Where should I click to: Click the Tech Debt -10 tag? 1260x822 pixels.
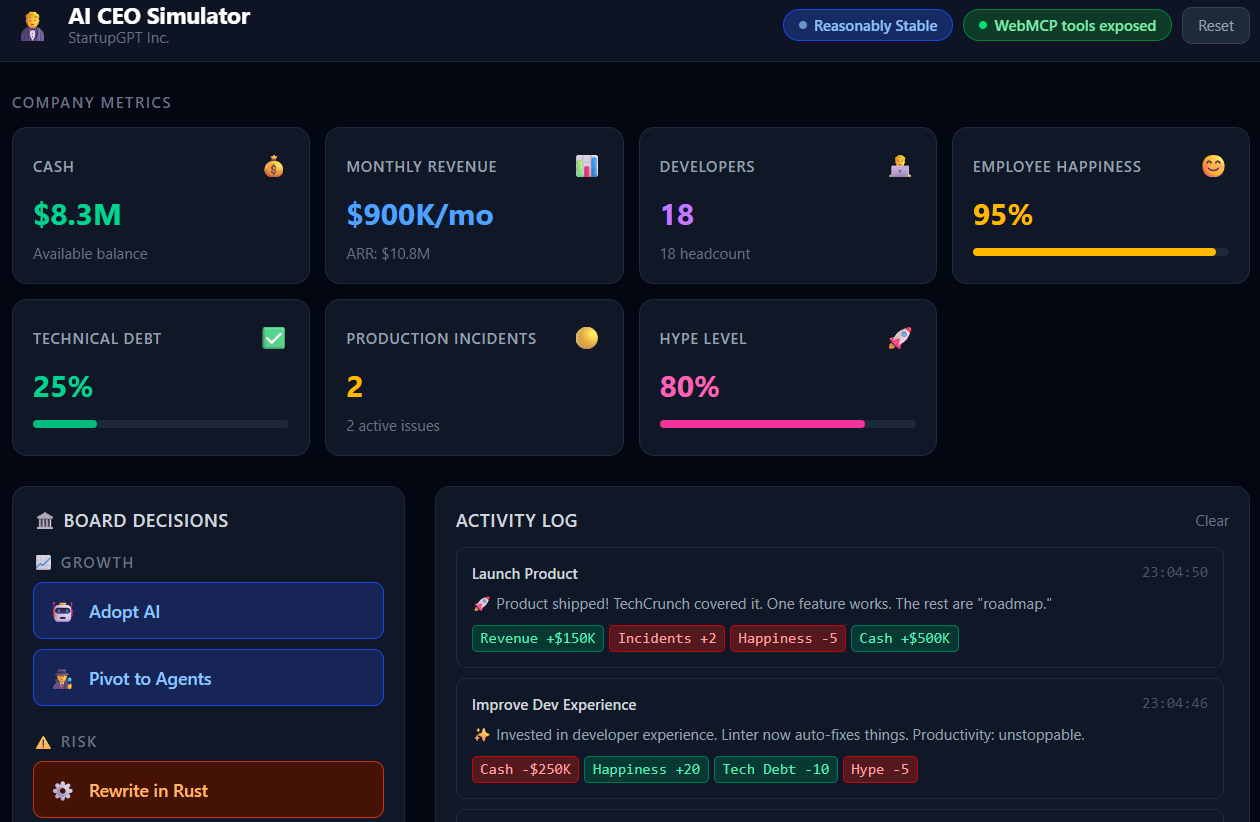pos(776,769)
